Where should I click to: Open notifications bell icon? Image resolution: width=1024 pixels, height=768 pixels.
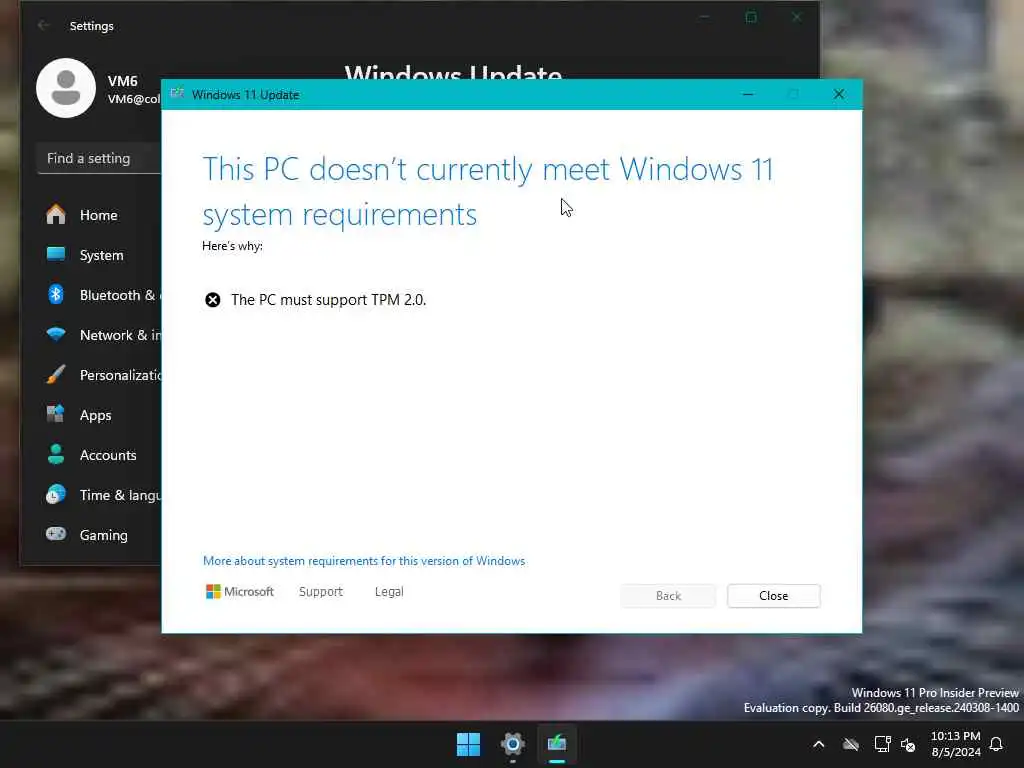click(x=997, y=744)
